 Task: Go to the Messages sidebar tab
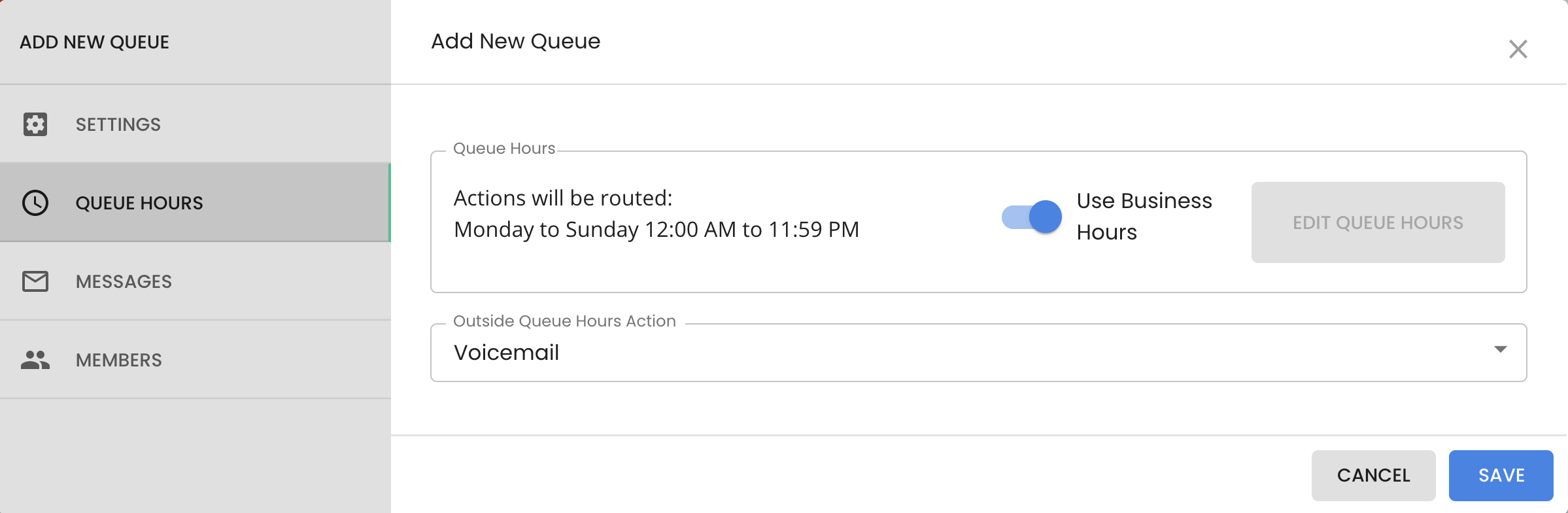tap(196, 281)
